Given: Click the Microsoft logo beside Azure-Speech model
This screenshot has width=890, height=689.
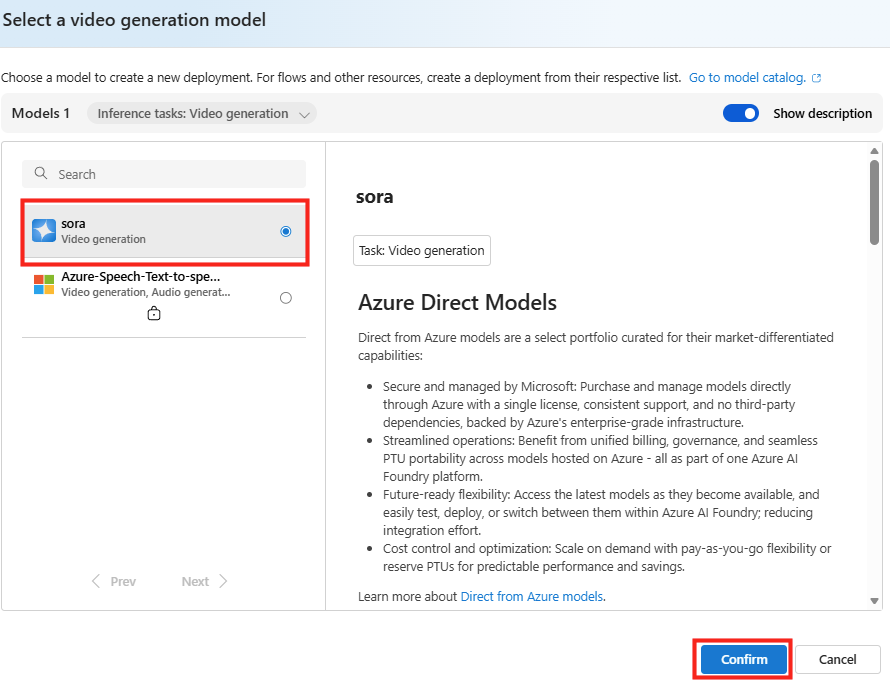Looking at the screenshot, I should point(44,284).
